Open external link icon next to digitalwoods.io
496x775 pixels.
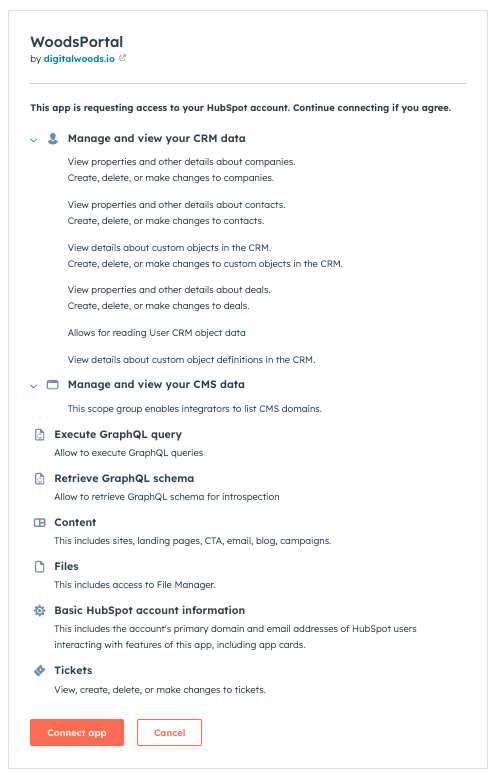(x=123, y=58)
